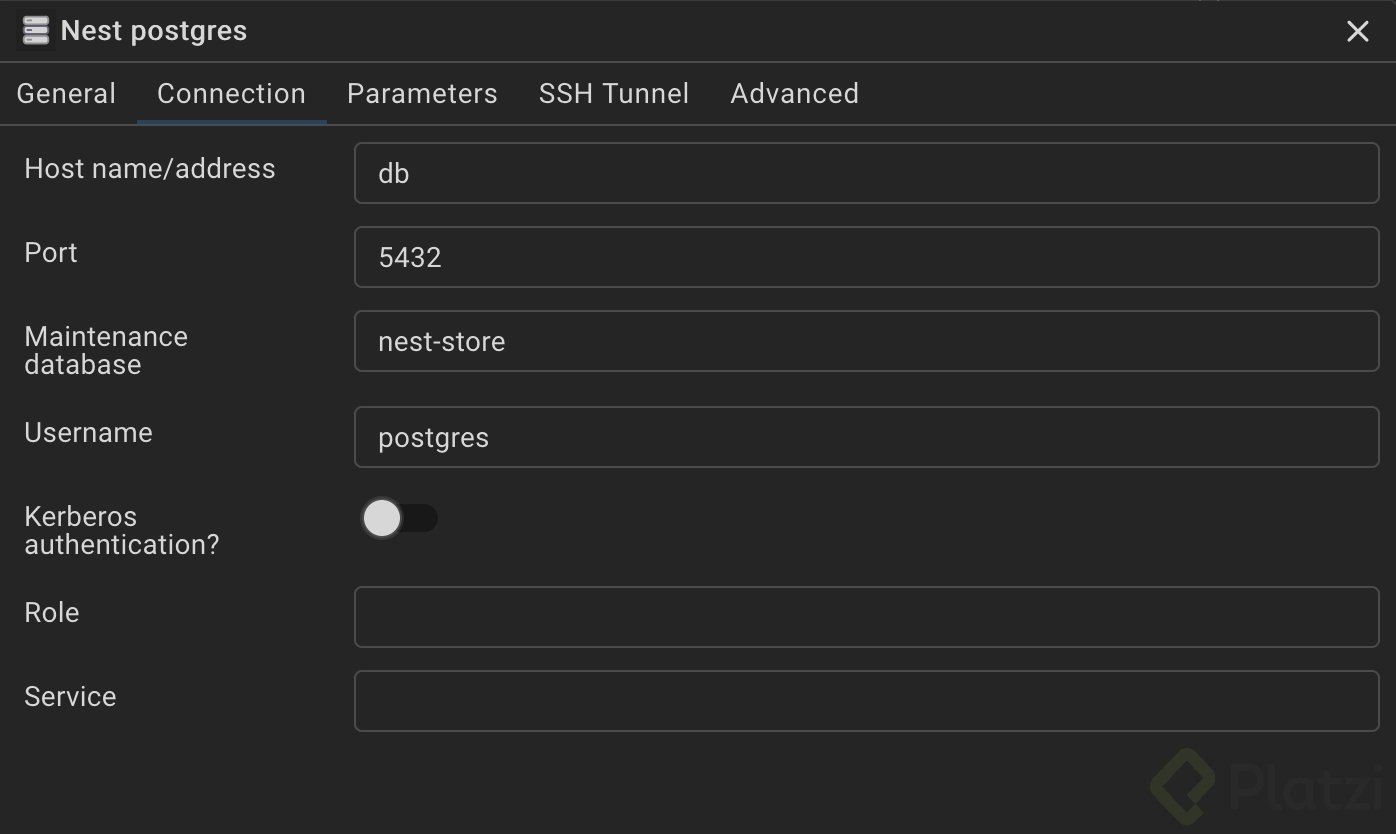This screenshot has height=834, width=1396.
Task: Toggle Kerberos authentication switch
Action: click(399, 519)
